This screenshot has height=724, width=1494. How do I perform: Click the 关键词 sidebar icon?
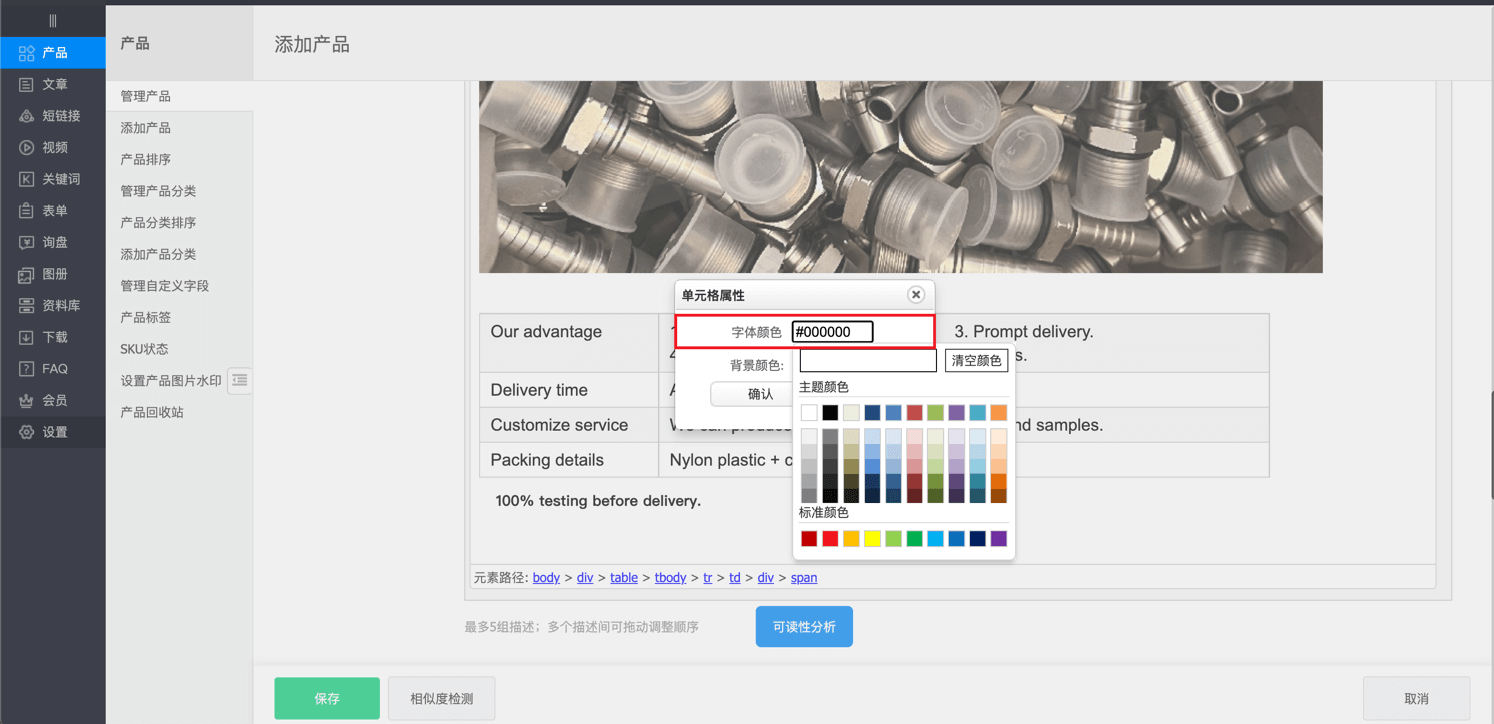coord(27,179)
